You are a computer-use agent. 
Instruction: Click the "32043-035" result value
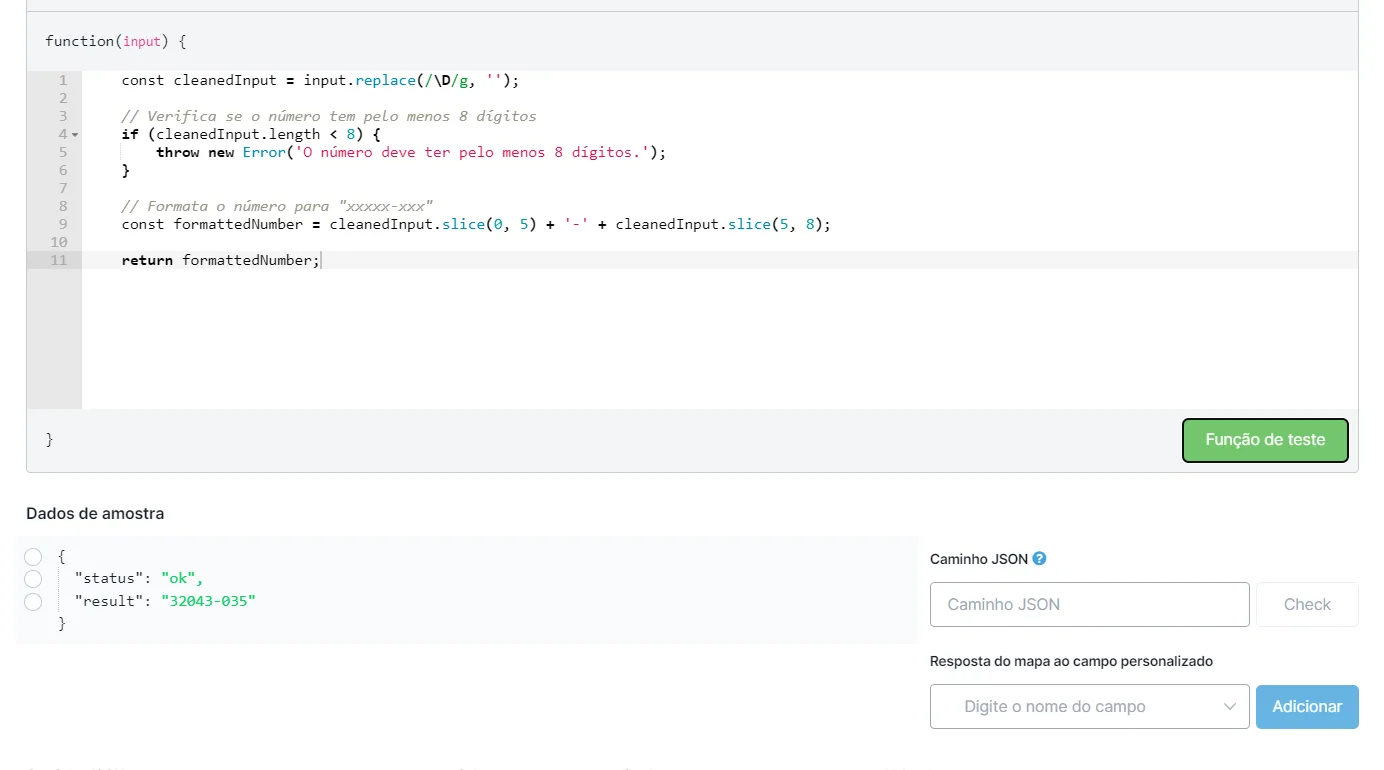coord(208,601)
